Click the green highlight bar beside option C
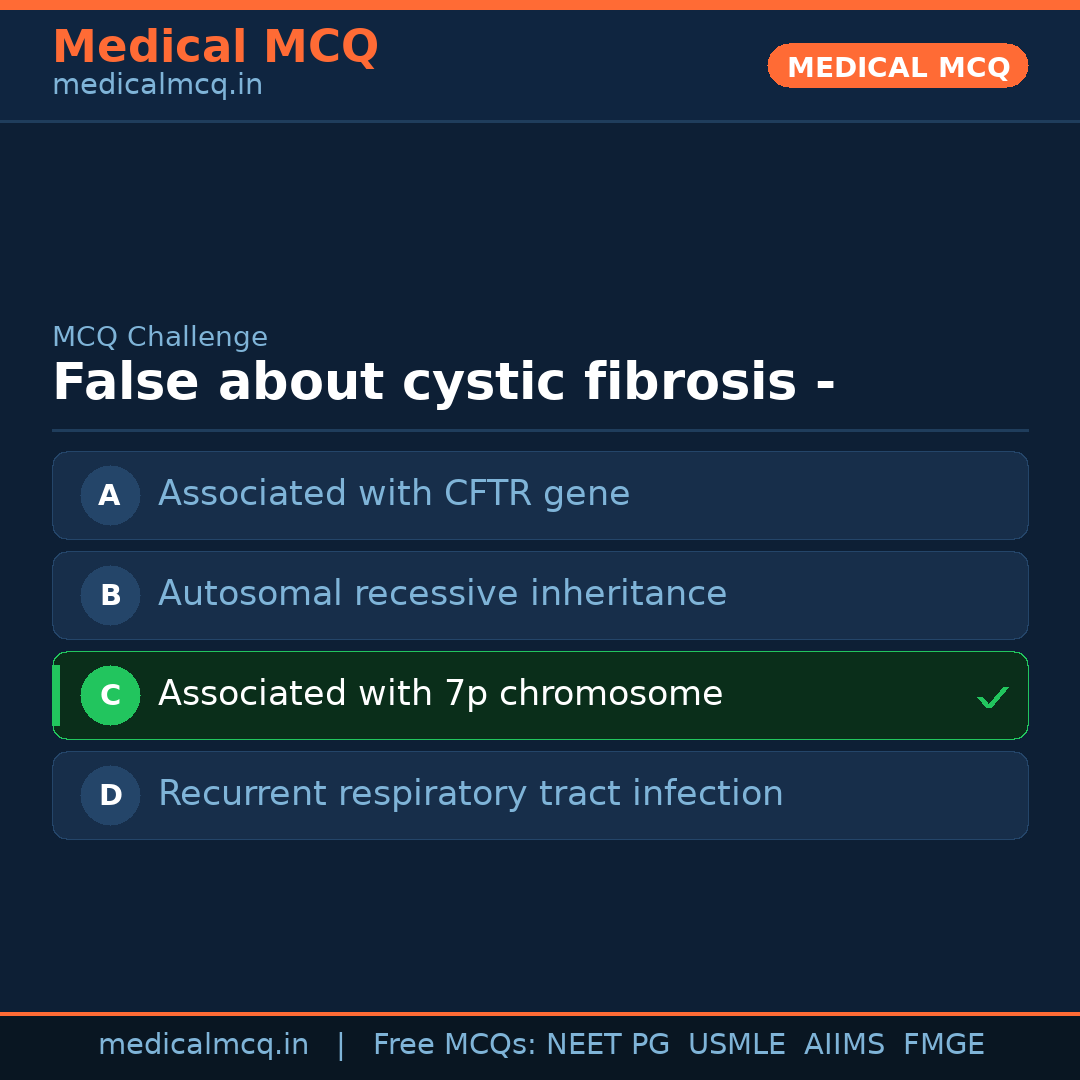1080x1080 pixels. click(x=56, y=695)
